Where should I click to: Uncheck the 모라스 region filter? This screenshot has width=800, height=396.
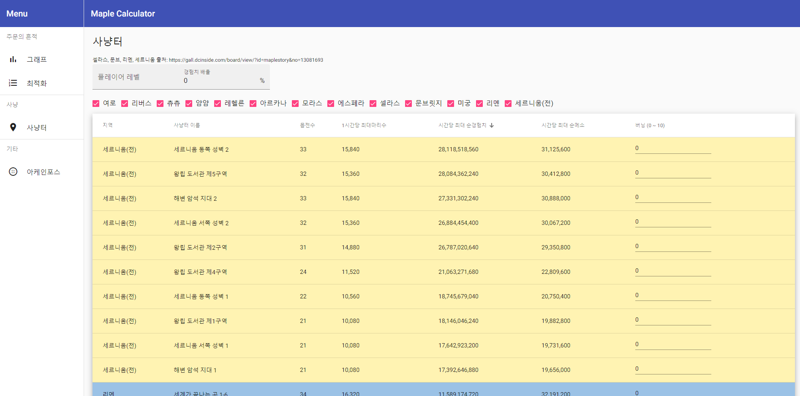click(x=295, y=104)
